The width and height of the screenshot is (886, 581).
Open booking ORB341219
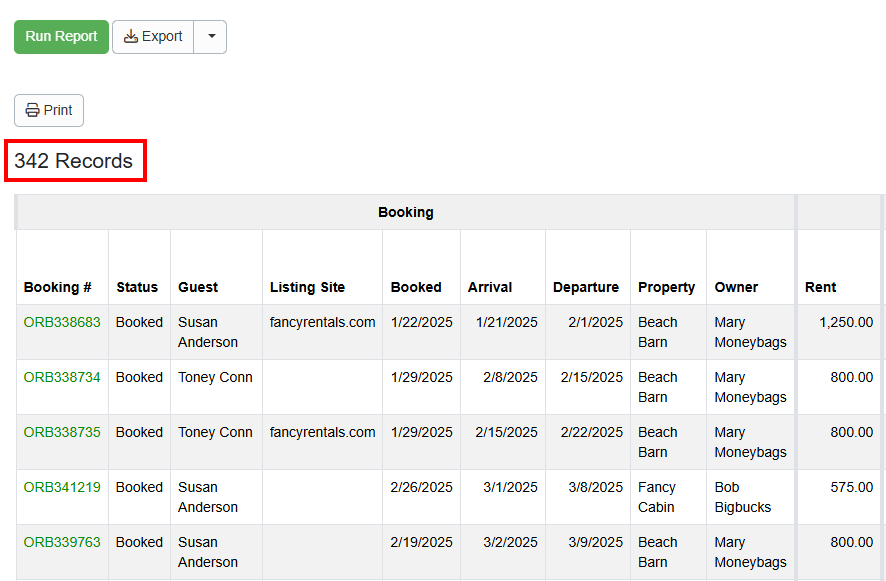(x=62, y=487)
